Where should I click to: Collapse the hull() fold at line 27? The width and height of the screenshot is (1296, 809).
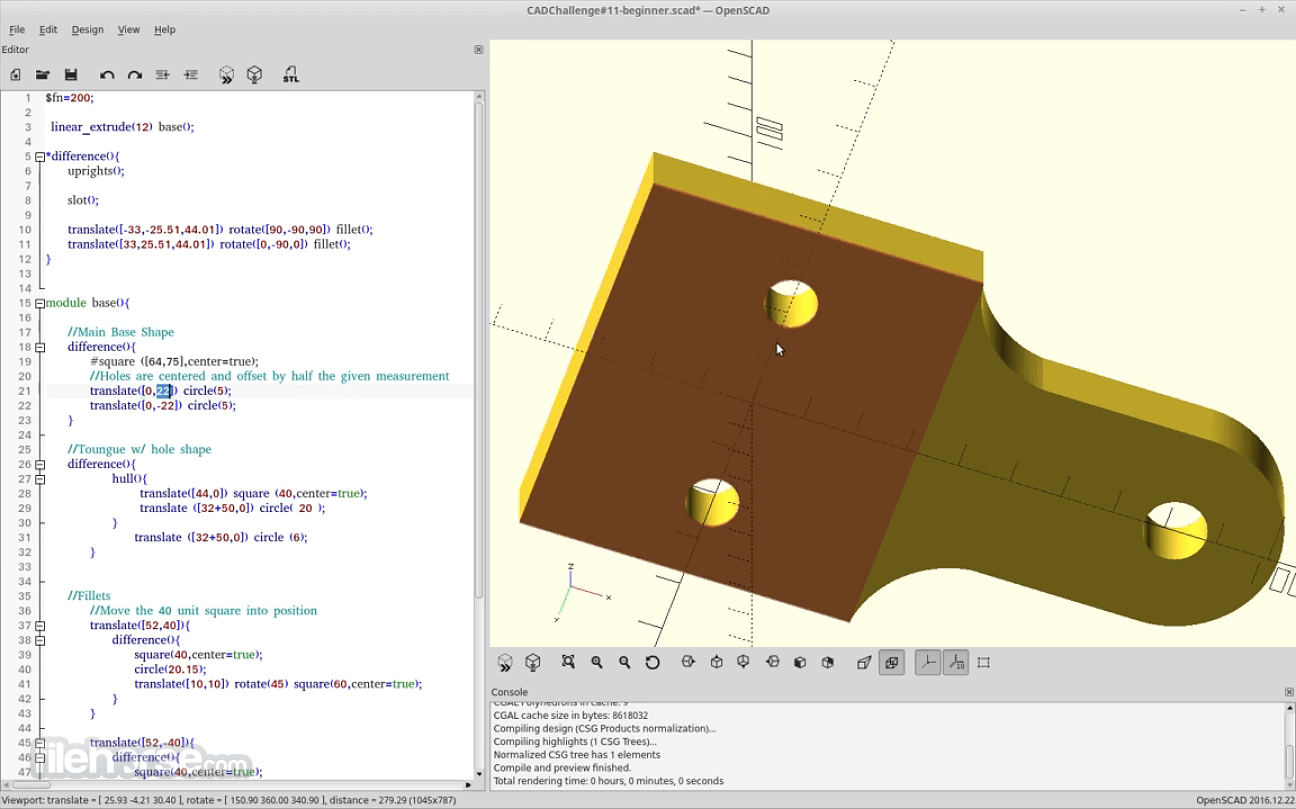tap(40, 479)
